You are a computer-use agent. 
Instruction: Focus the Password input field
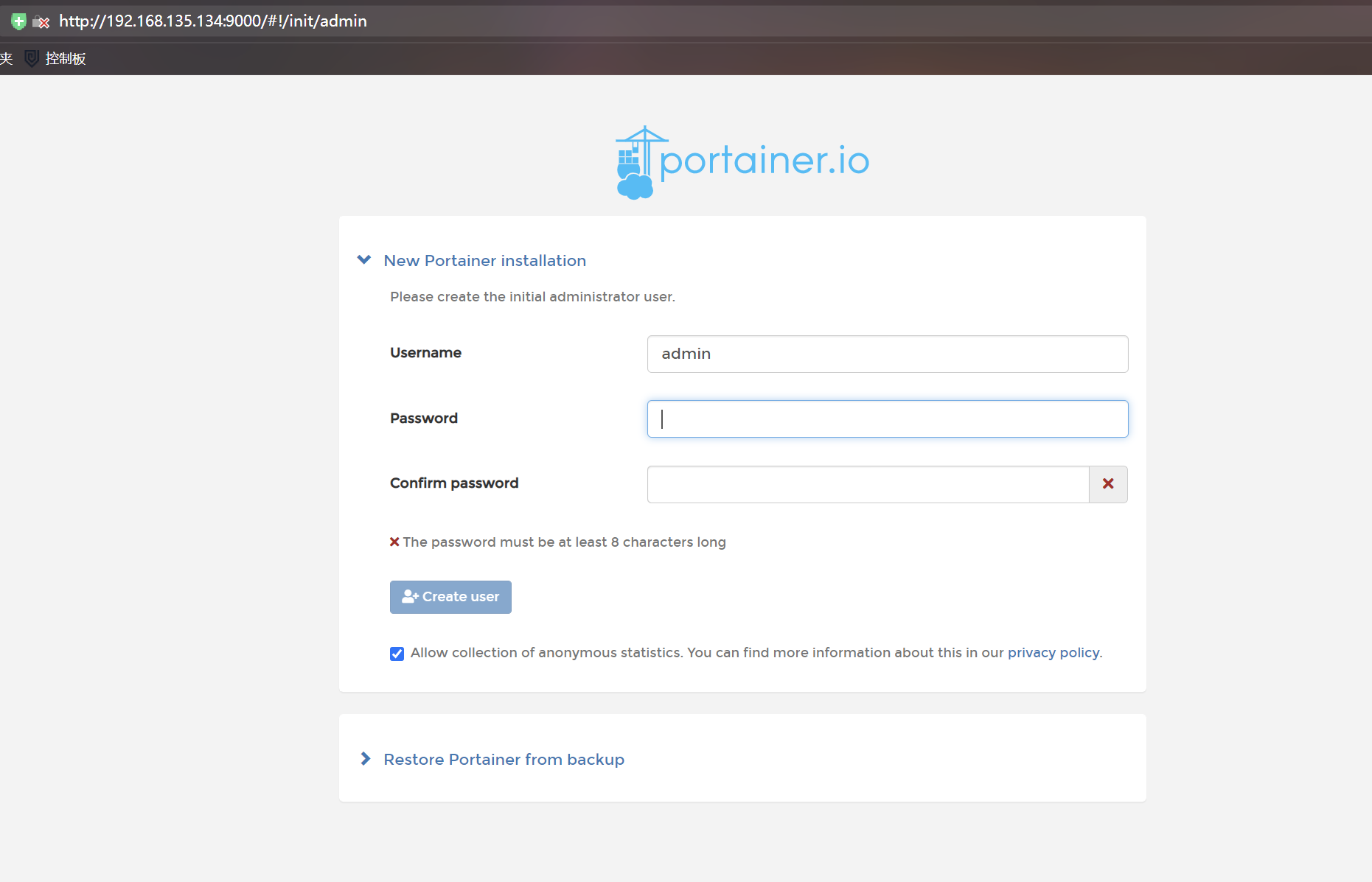point(888,419)
